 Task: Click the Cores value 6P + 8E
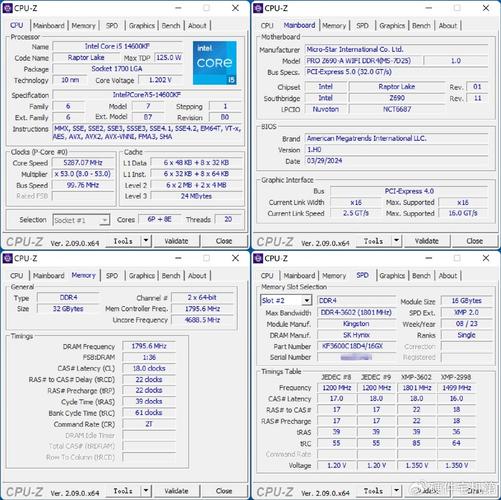159,219
